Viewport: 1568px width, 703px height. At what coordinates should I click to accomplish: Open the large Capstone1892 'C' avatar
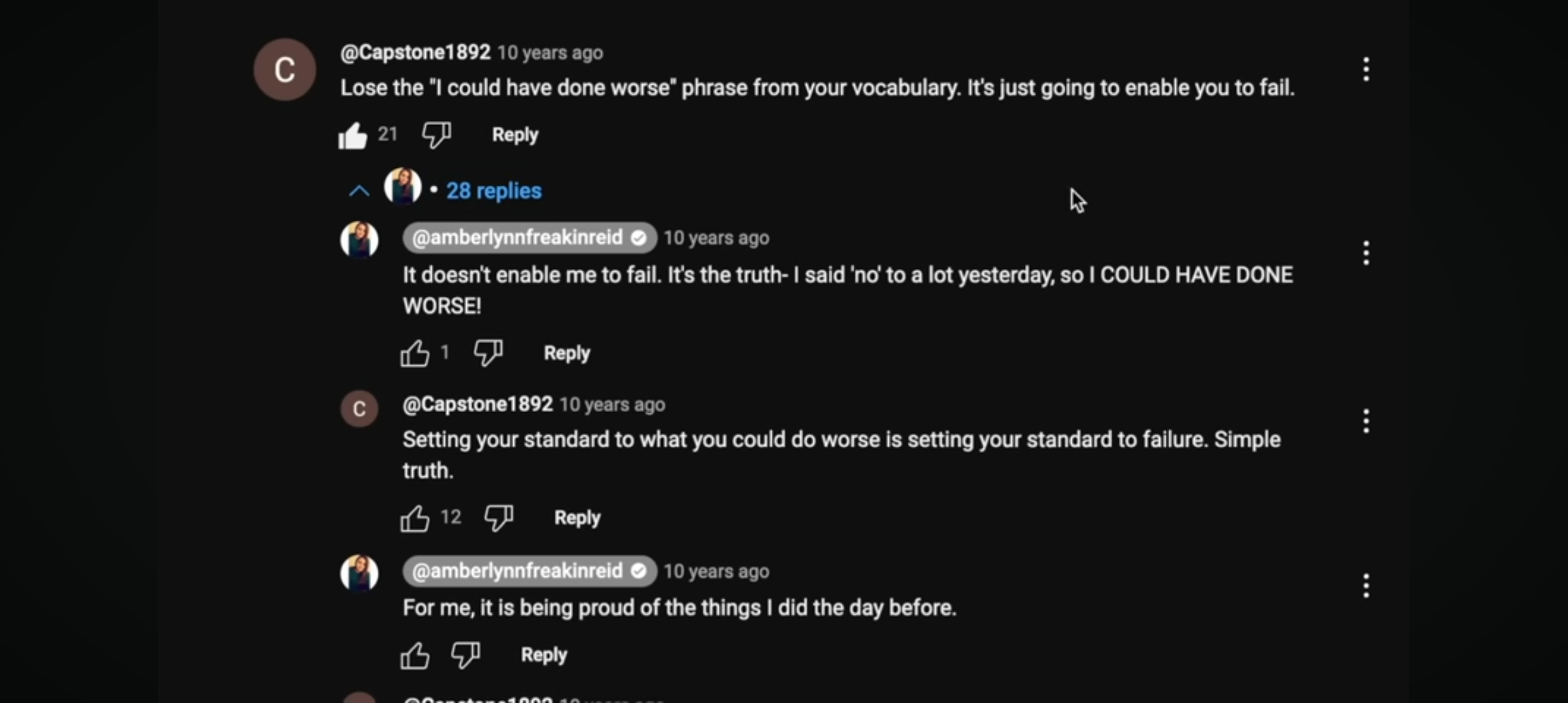tap(285, 70)
